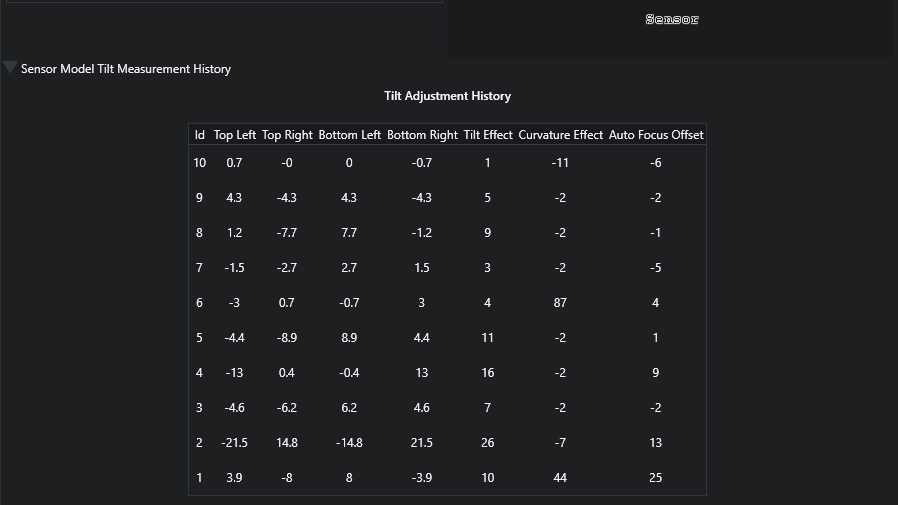The width and height of the screenshot is (898, 505).
Task: Click Auto Focus Offset value 25 in row 1
Action: (656, 478)
